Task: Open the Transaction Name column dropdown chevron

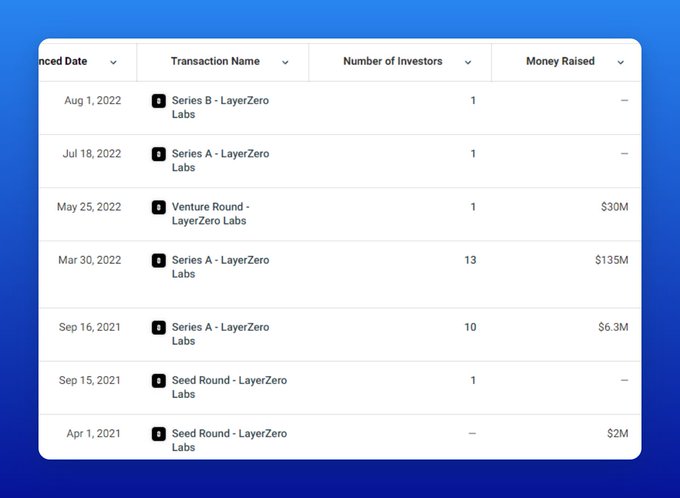Action: click(285, 62)
